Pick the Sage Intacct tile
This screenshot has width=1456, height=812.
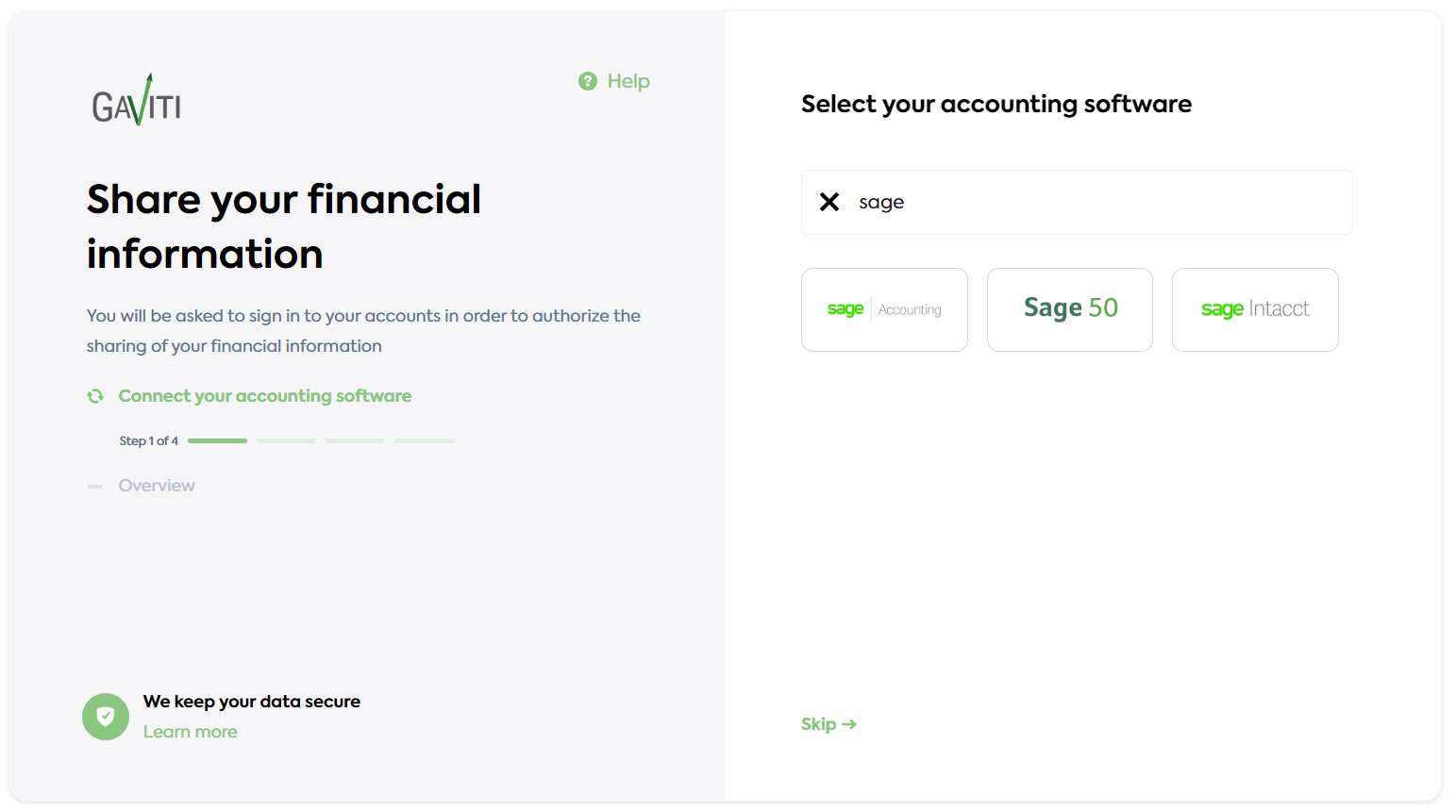1255,309
